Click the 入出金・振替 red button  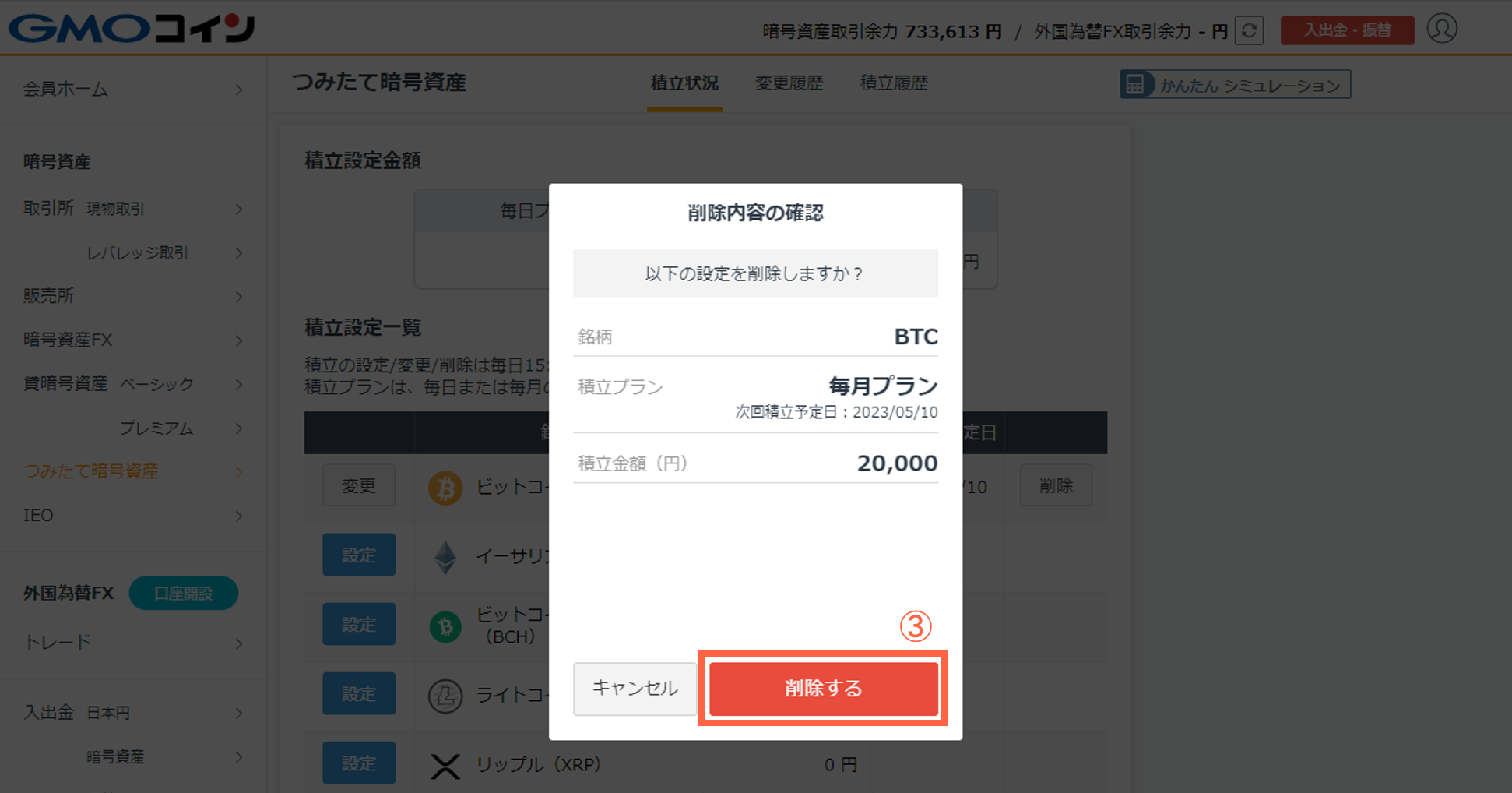1347,30
